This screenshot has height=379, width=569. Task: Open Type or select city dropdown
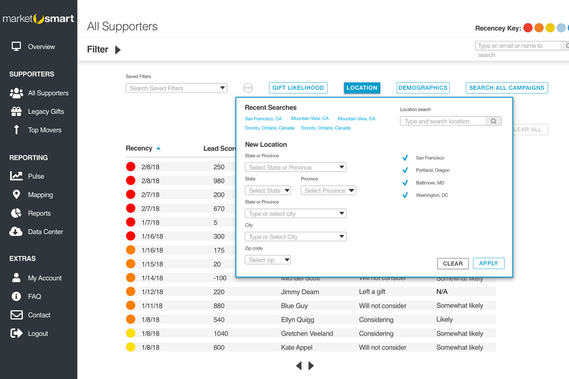pyautogui.click(x=295, y=213)
